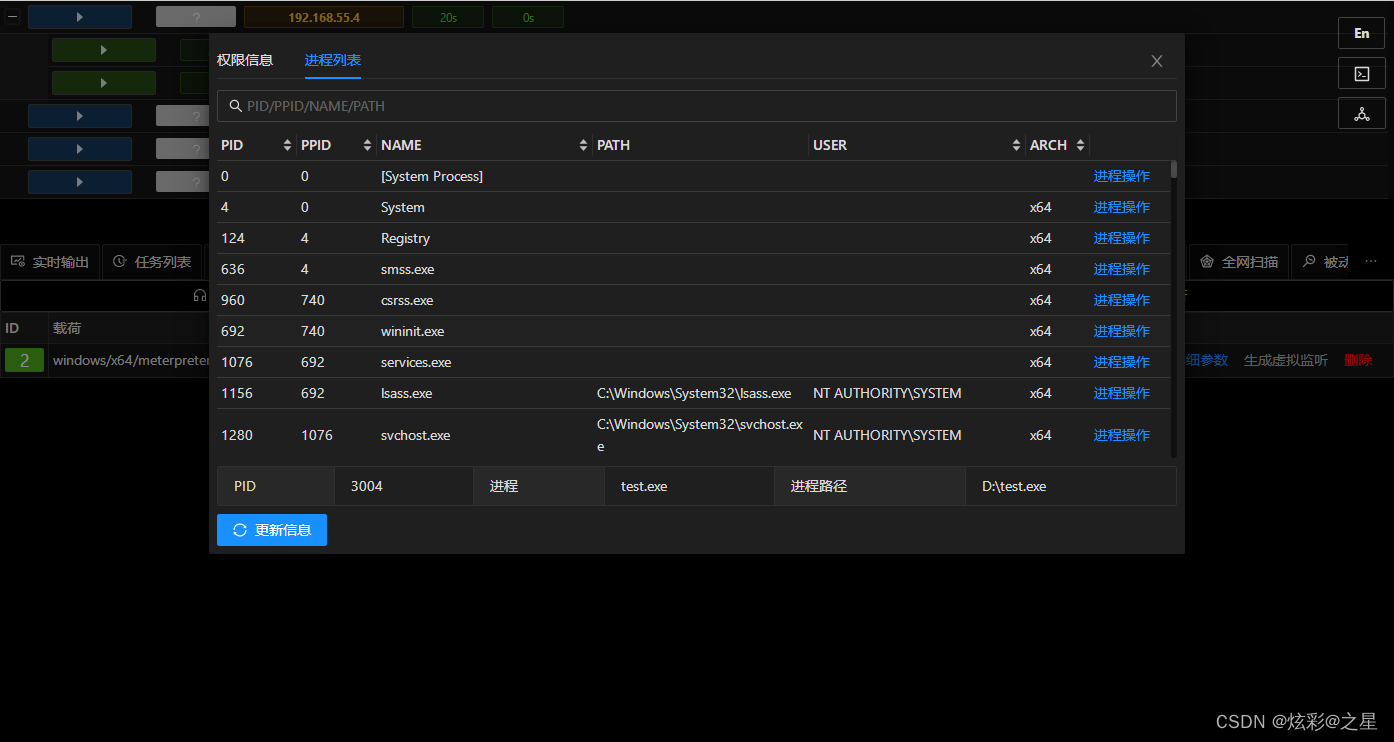Click 进程操作 for Registry
The width and height of the screenshot is (1394, 742).
1121,238
